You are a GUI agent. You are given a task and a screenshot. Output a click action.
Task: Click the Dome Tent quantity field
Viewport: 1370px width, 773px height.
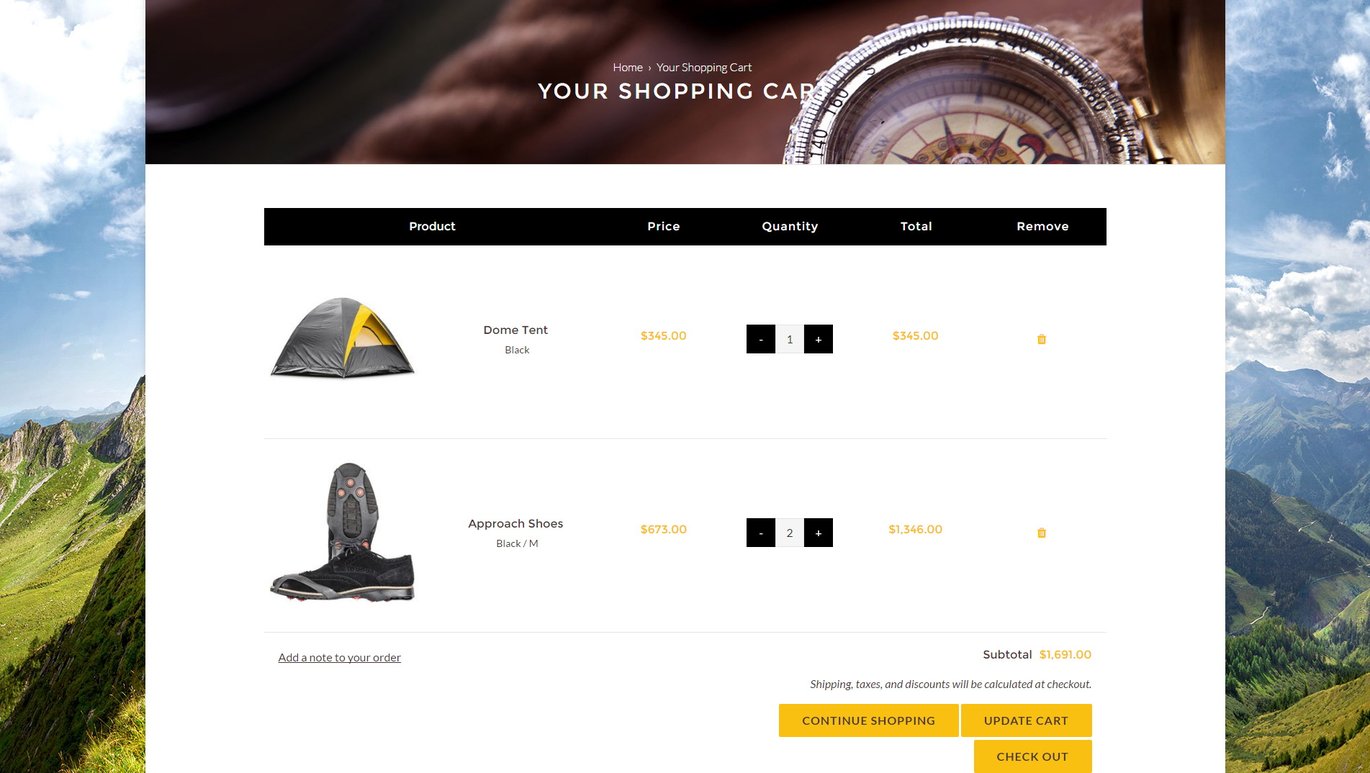coord(789,339)
